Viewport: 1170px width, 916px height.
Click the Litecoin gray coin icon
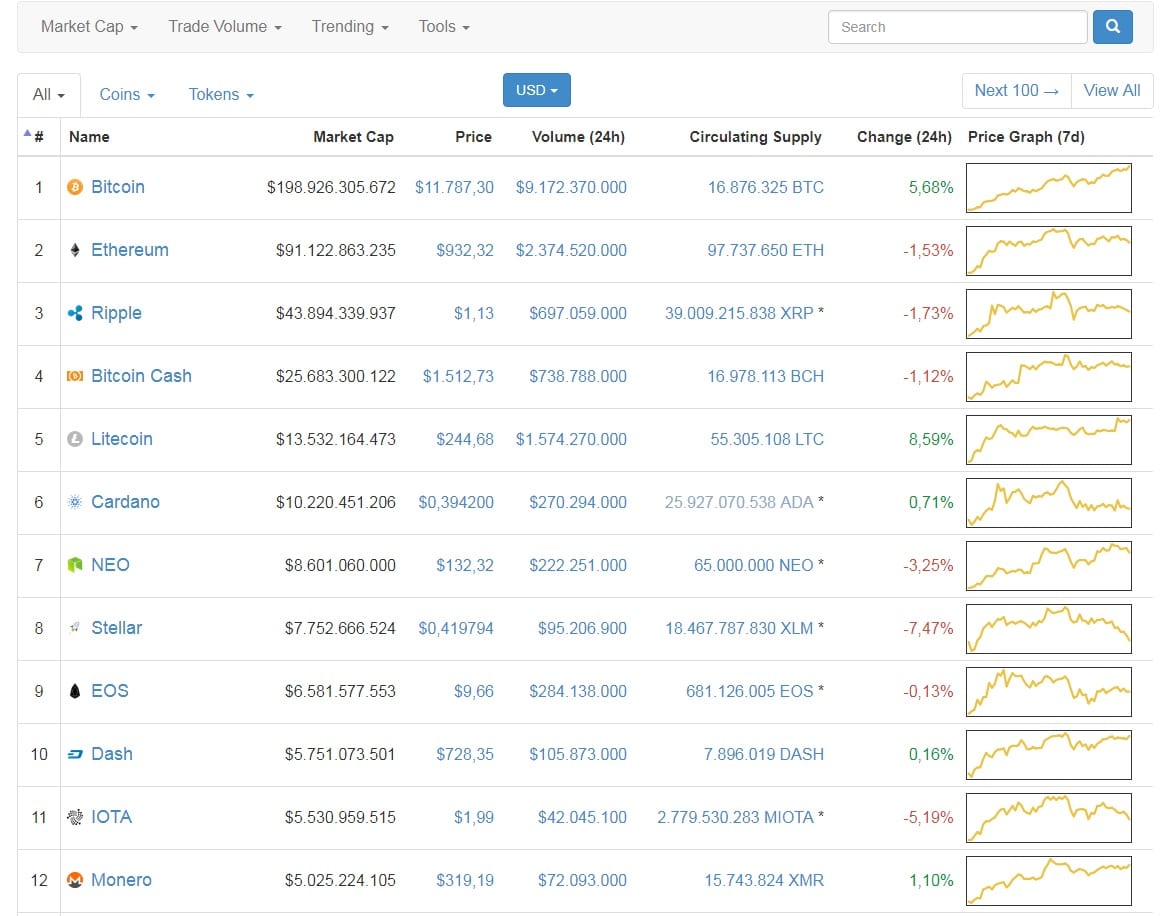click(x=75, y=439)
